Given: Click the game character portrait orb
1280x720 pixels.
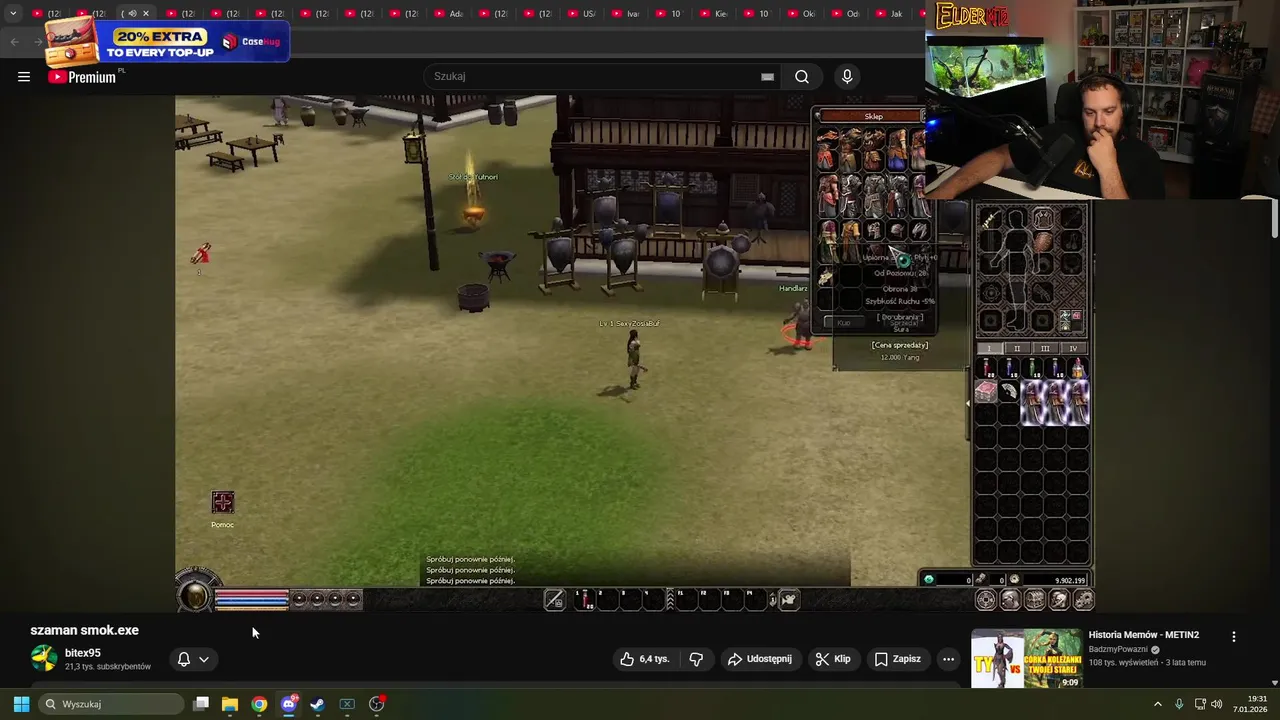Looking at the screenshot, I should click(x=196, y=595).
